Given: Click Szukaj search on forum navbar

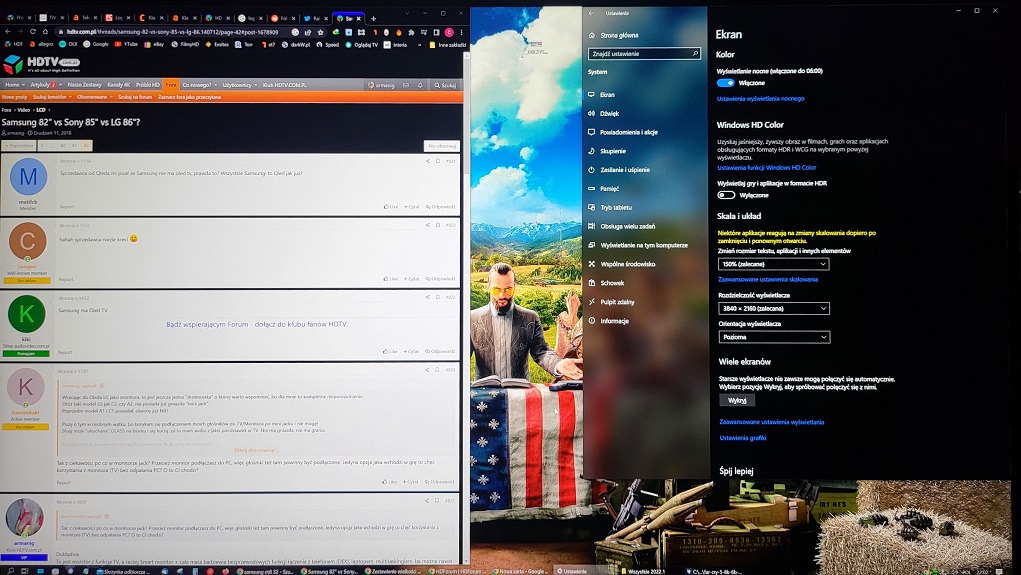Looking at the screenshot, I should pos(445,85).
